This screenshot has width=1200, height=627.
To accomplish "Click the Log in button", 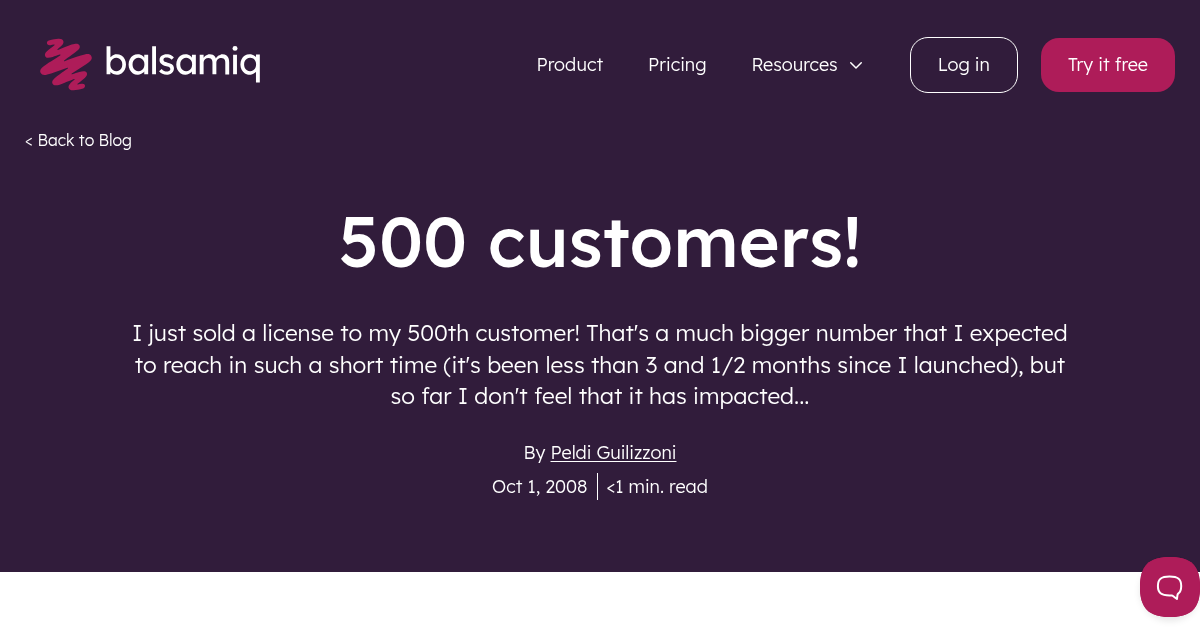I will [963, 64].
